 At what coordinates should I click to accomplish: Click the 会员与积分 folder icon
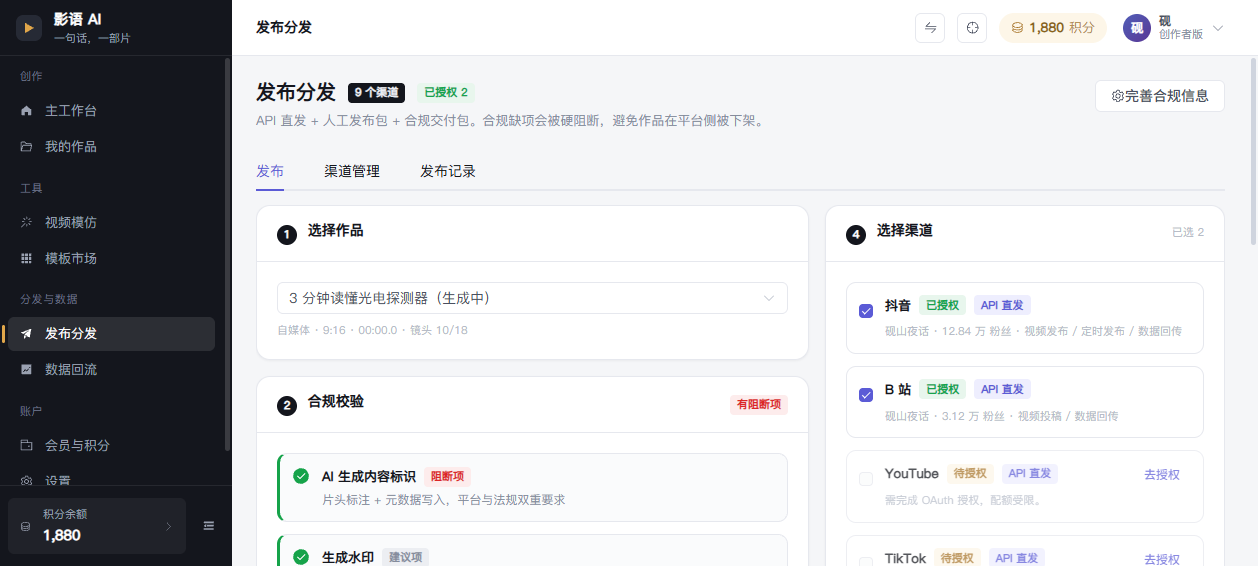pos(26,445)
